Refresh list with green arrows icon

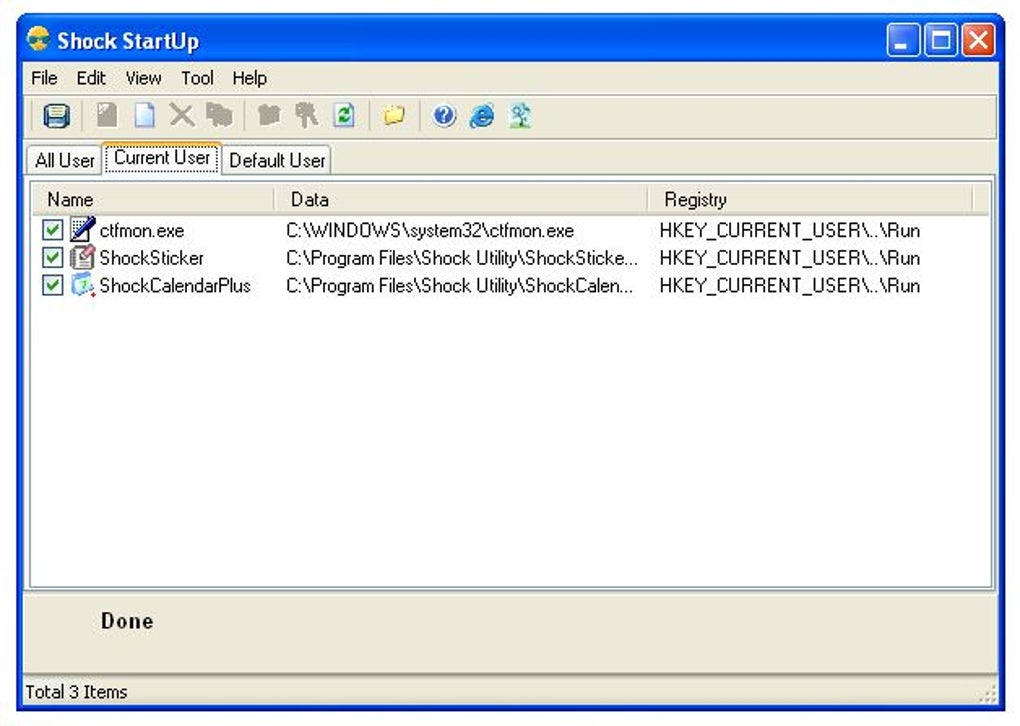[344, 116]
